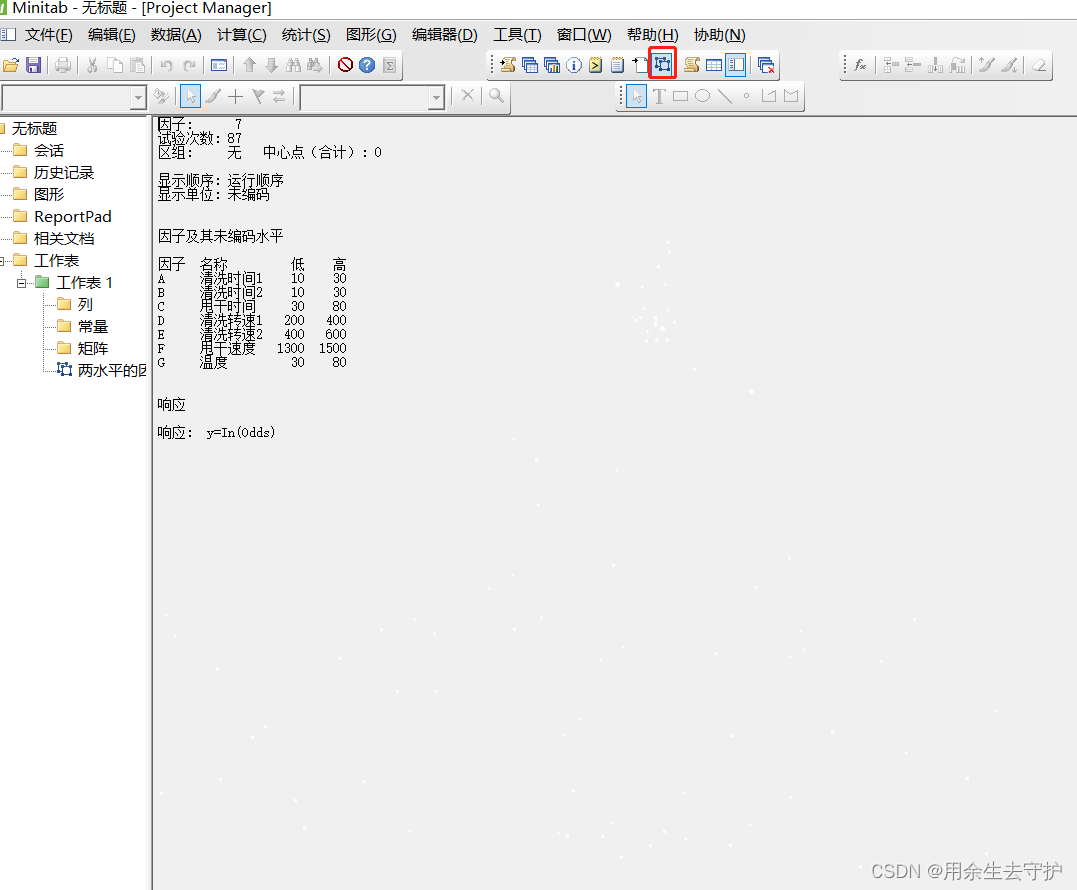Screen dimensions: 1077x890
Task: Collapse the 工作表 folder node
Action: [2, 261]
